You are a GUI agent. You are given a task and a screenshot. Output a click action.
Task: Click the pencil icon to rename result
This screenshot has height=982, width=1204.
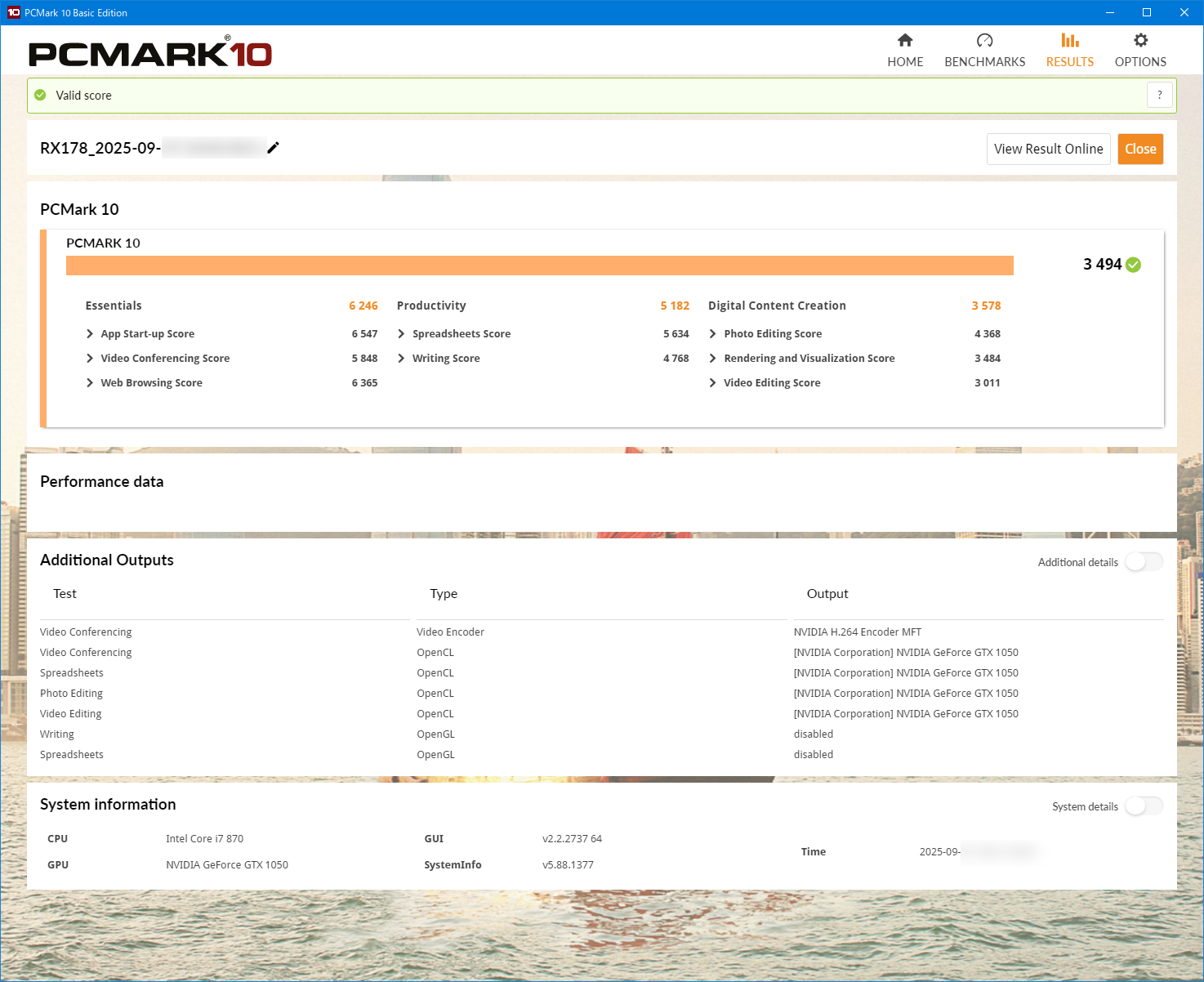point(273,147)
